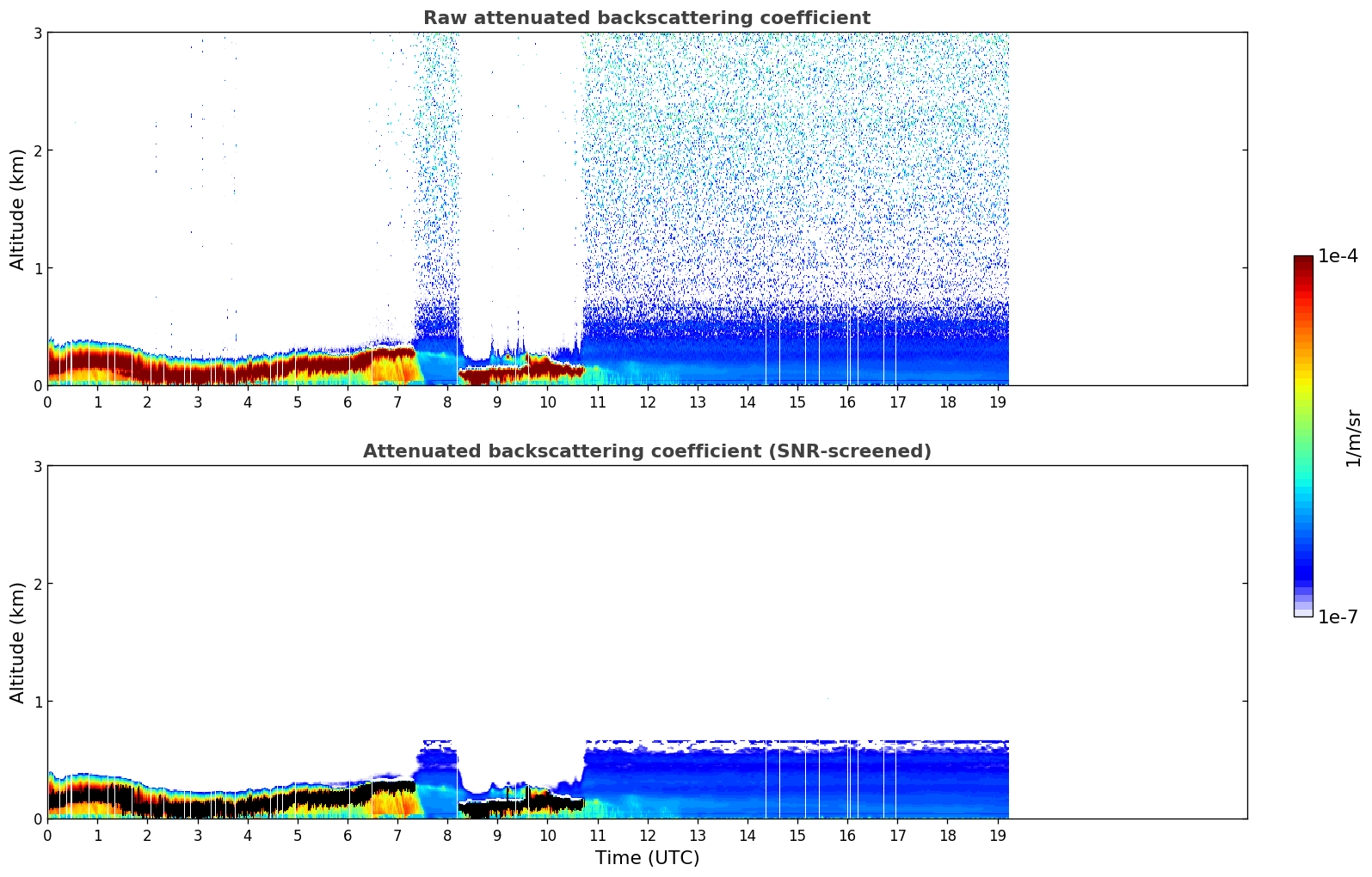Screen dimensions: 1372x877
Task: Click the bottom plot's "Altitude (km)" label
Action: pos(18,642)
